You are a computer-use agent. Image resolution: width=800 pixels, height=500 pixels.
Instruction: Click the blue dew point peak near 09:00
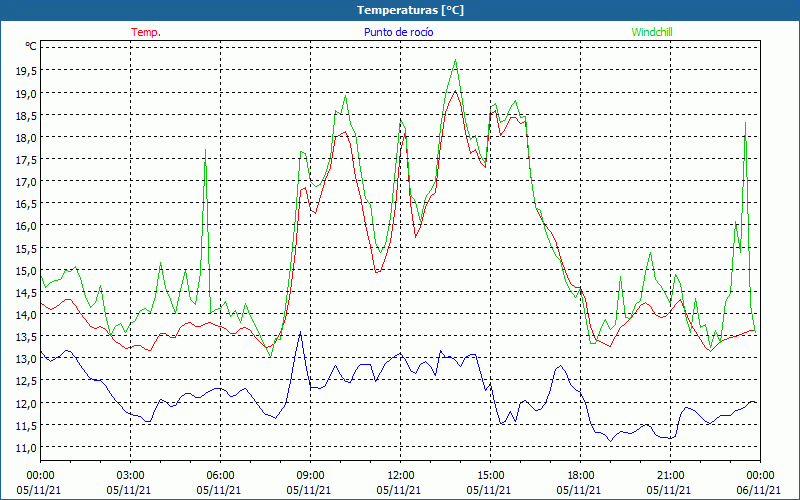point(300,333)
